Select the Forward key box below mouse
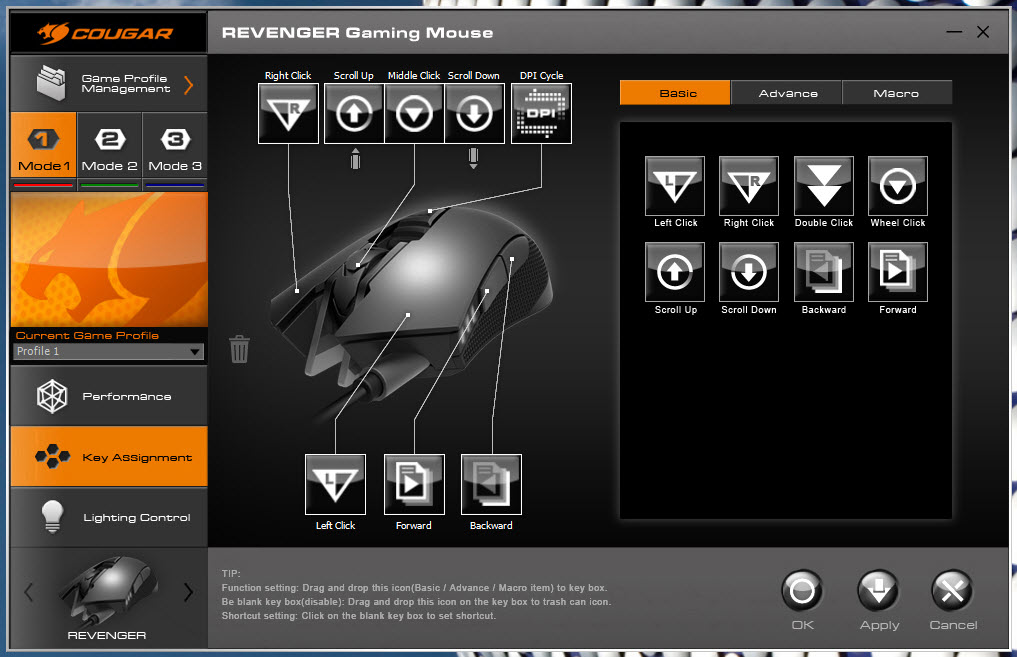This screenshot has width=1017, height=657. pyautogui.click(x=414, y=484)
